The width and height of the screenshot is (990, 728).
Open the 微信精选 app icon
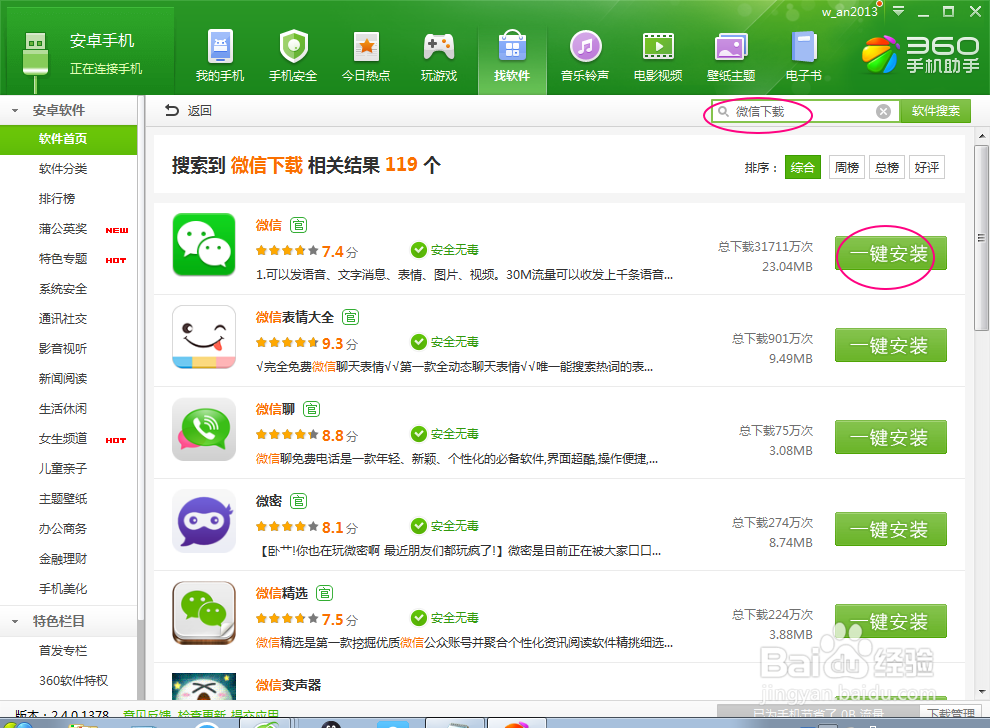[x=204, y=613]
